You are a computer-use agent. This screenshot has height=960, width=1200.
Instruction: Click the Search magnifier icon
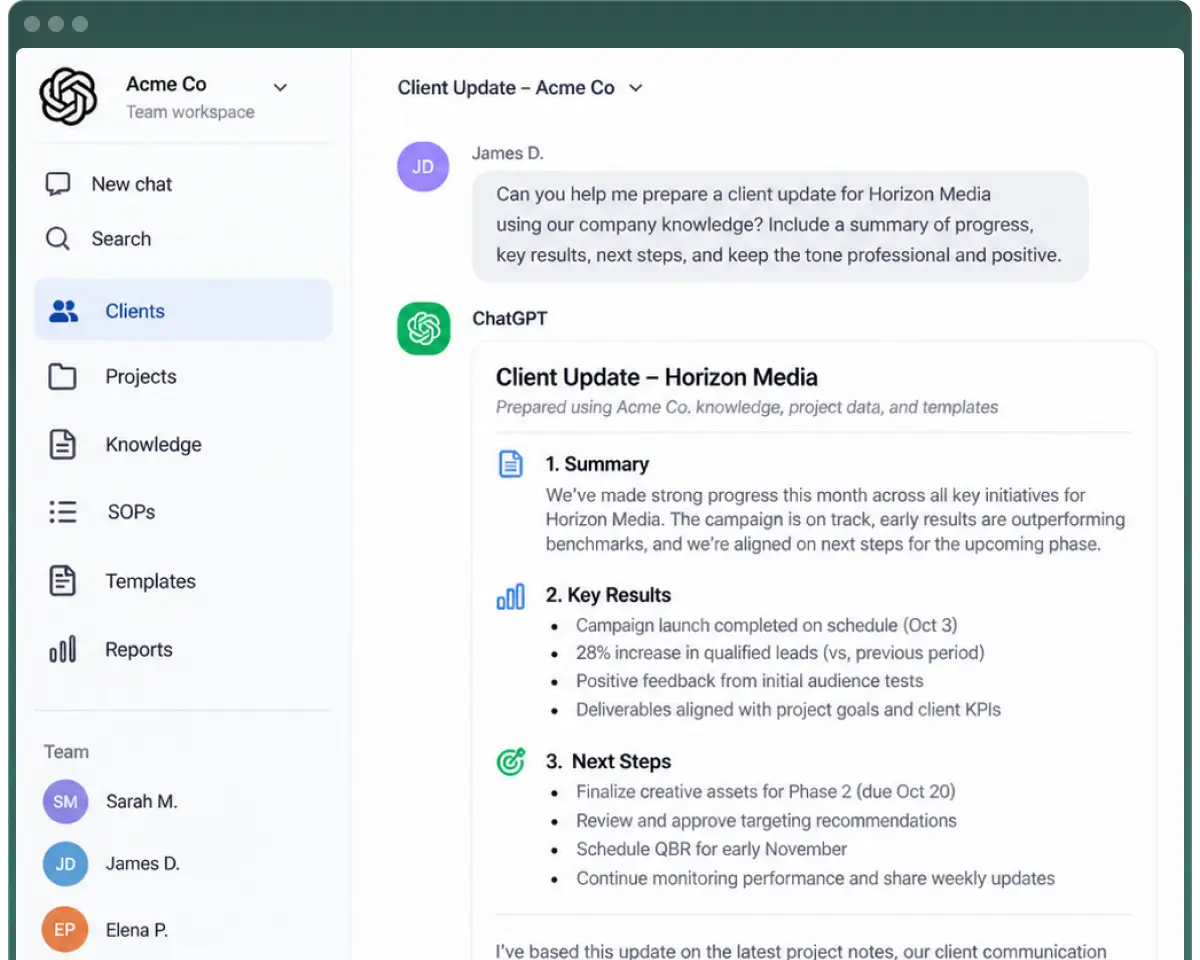click(x=58, y=239)
